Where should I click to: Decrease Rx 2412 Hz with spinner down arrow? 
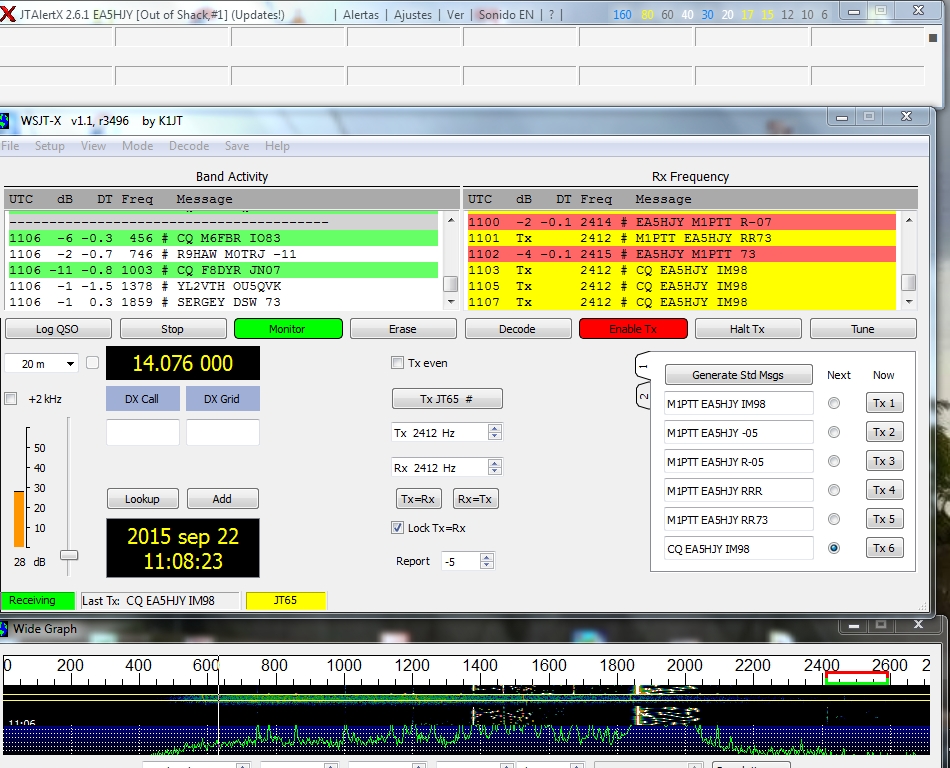pos(495,471)
